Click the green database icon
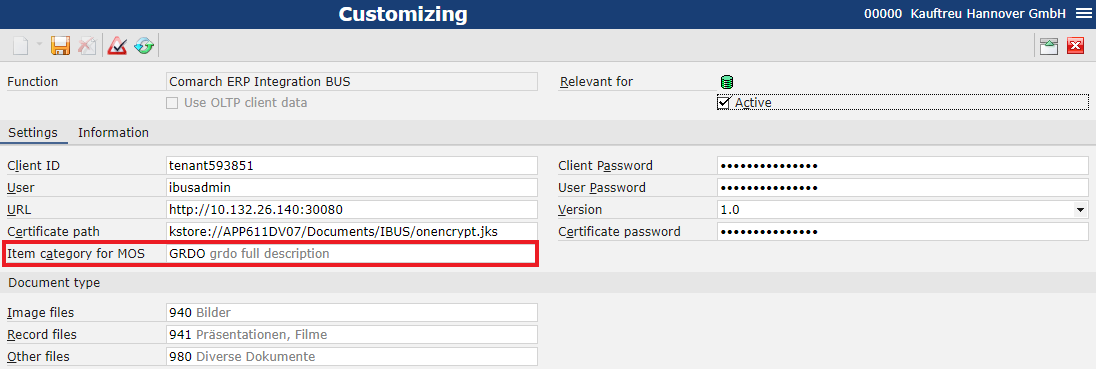The height and width of the screenshot is (369, 1096). click(x=727, y=82)
